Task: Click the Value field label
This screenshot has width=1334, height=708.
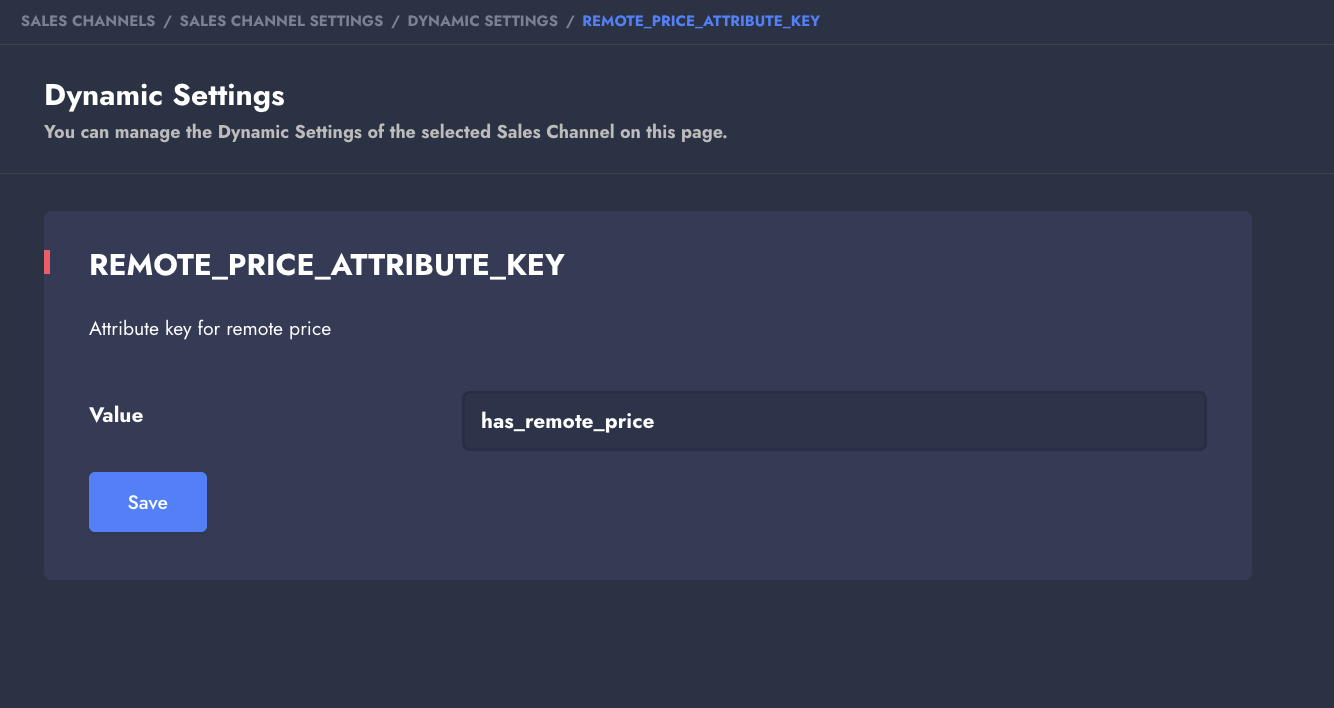Action: 116,415
